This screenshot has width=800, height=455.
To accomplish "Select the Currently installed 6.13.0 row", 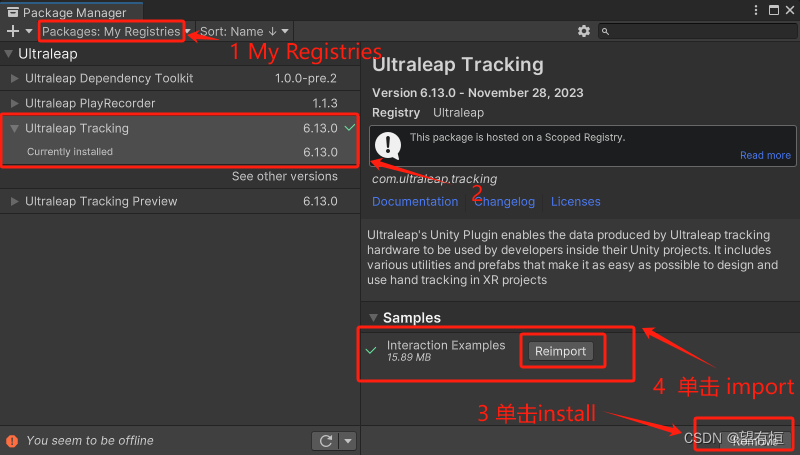I will coord(180,152).
